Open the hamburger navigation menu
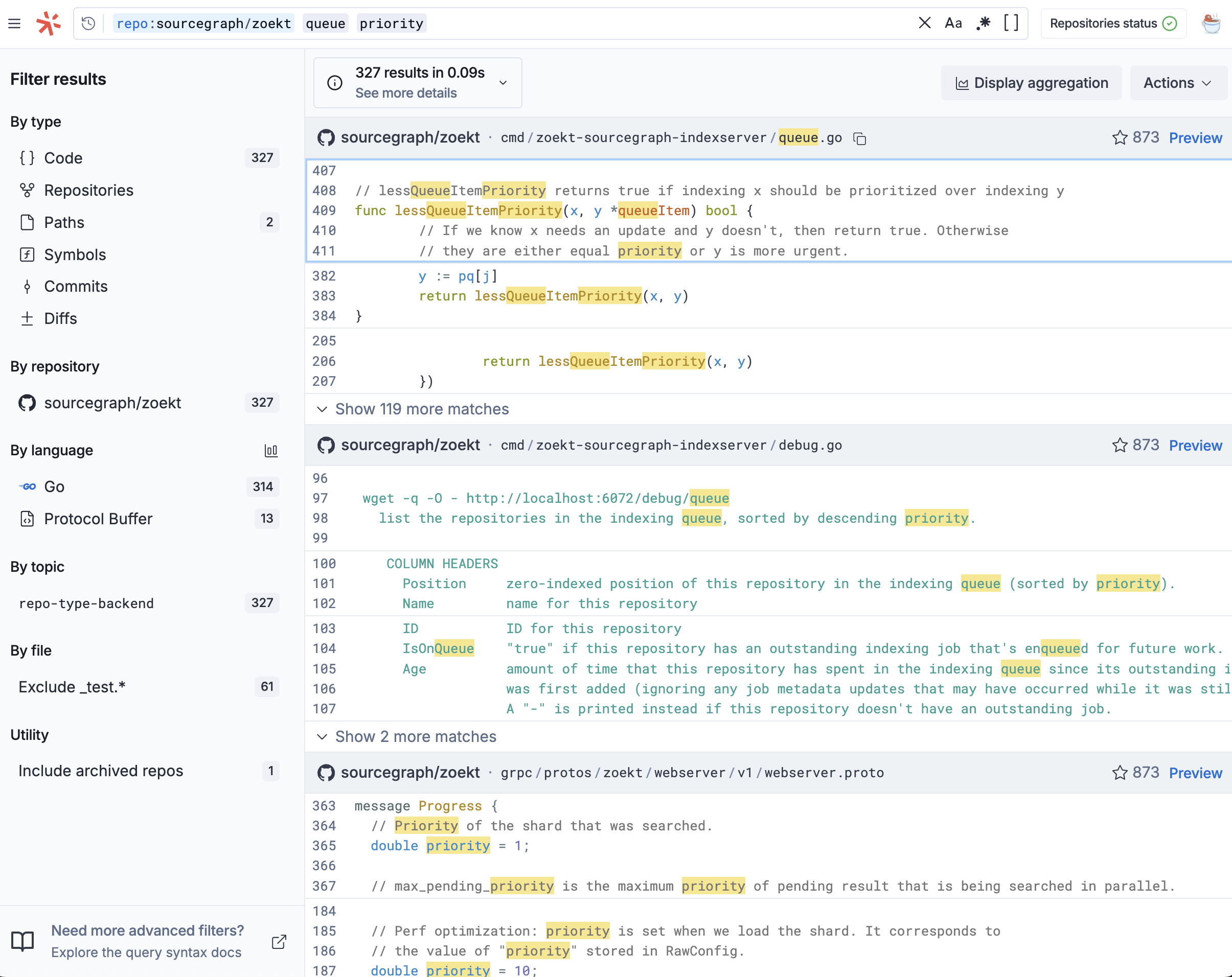The height and width of the screenshot is (977, 1232). click(14, 24)
